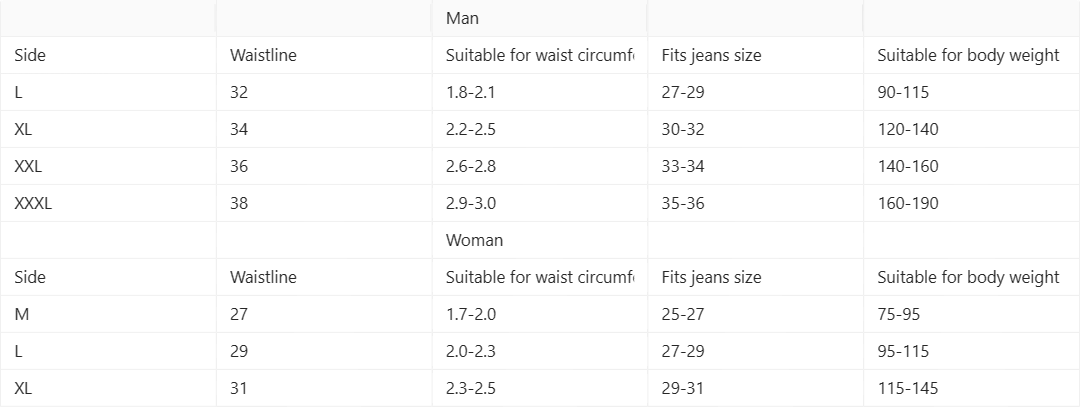The width and height of the screenshot is (1080, 408).
Task: Select the "Woman" section header cell
Action: point(474,240)
